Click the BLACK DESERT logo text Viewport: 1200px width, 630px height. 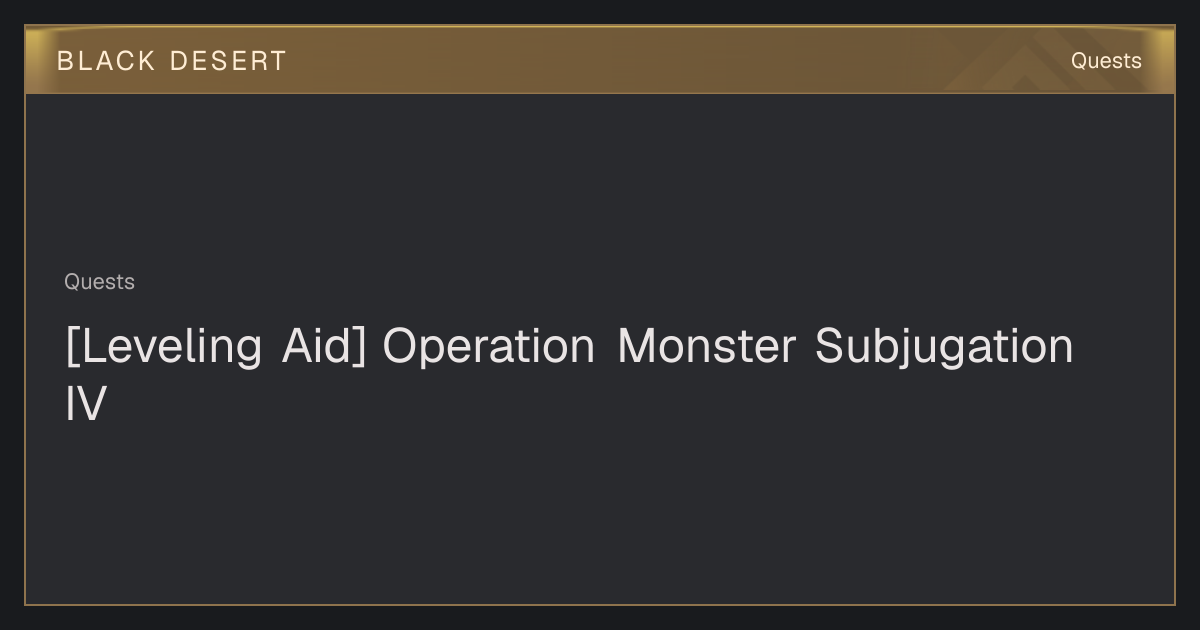[172, 61]
